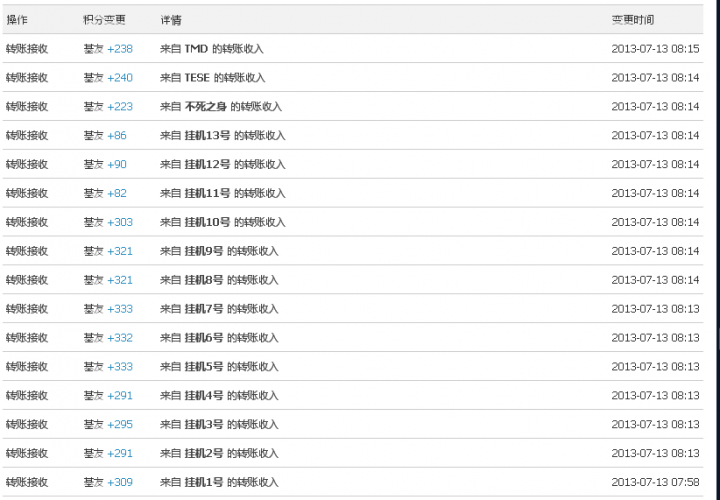
Task: Click the timestamp in the 挂机2号 row
Action: 655,453
